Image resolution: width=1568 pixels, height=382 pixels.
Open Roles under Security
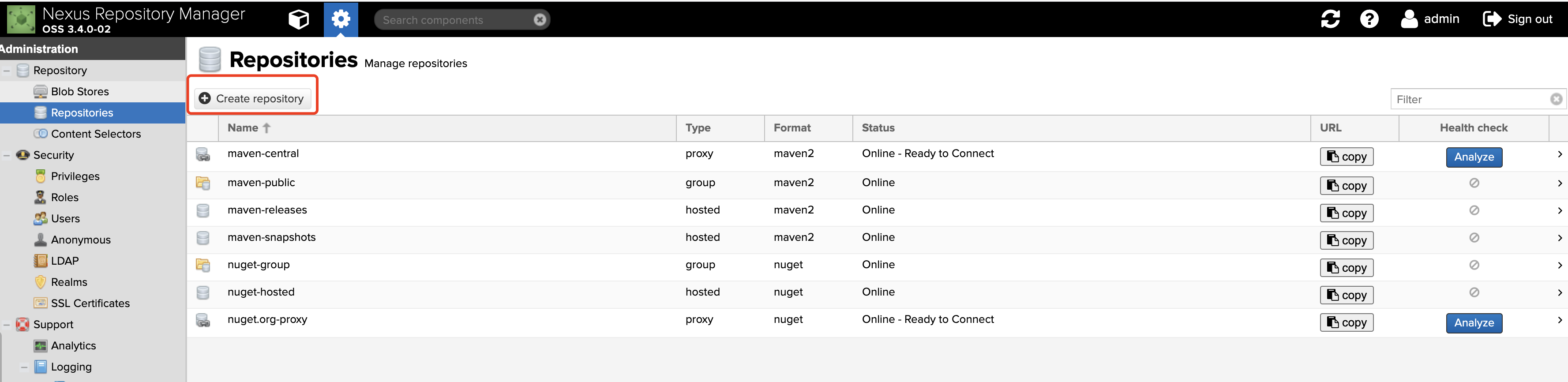click(x=64, y=198)
